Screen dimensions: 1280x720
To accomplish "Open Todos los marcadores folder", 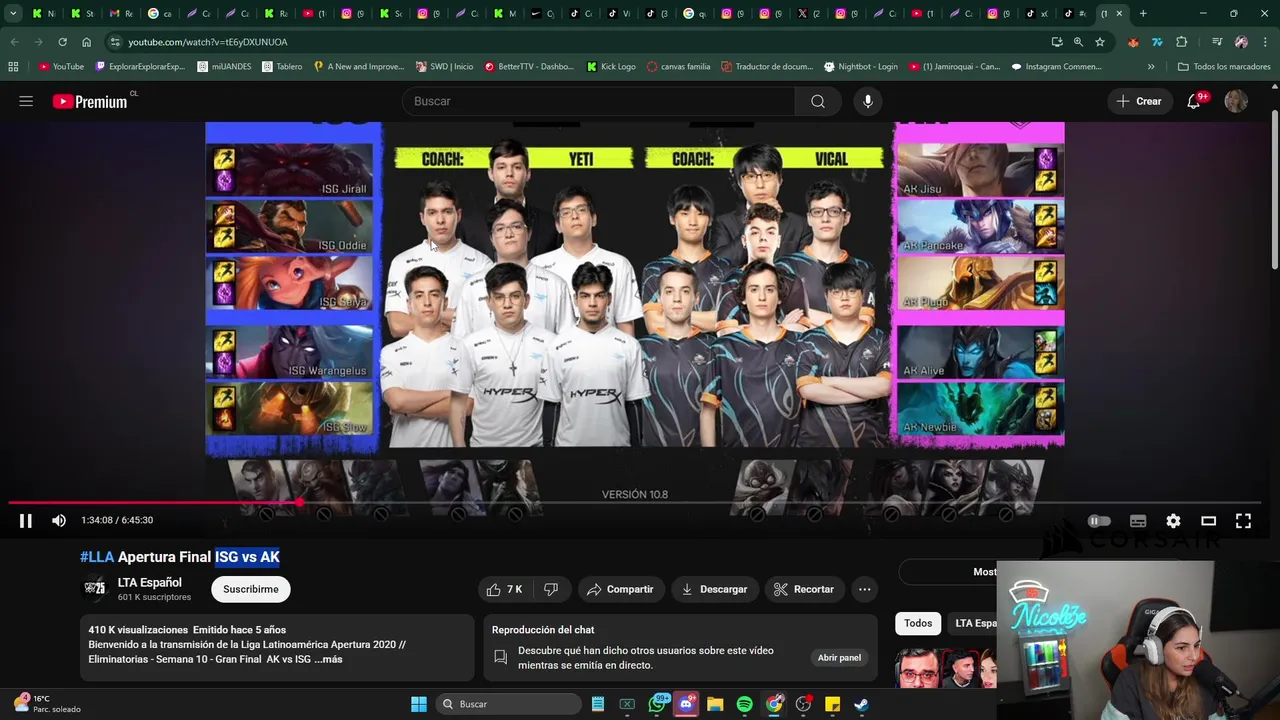I will 1224,66.
